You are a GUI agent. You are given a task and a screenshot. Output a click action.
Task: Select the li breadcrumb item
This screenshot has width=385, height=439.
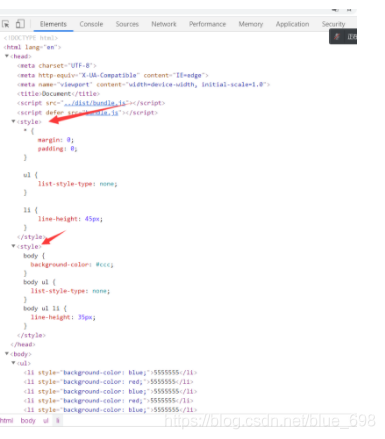pyautogui.click(x=57, y=421)
